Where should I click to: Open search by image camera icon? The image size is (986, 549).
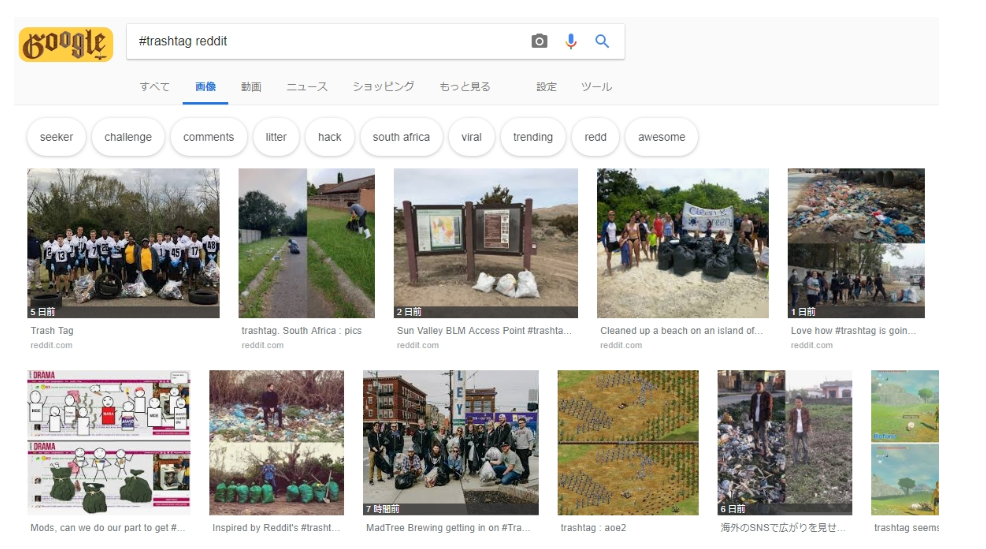pos(539,41)
